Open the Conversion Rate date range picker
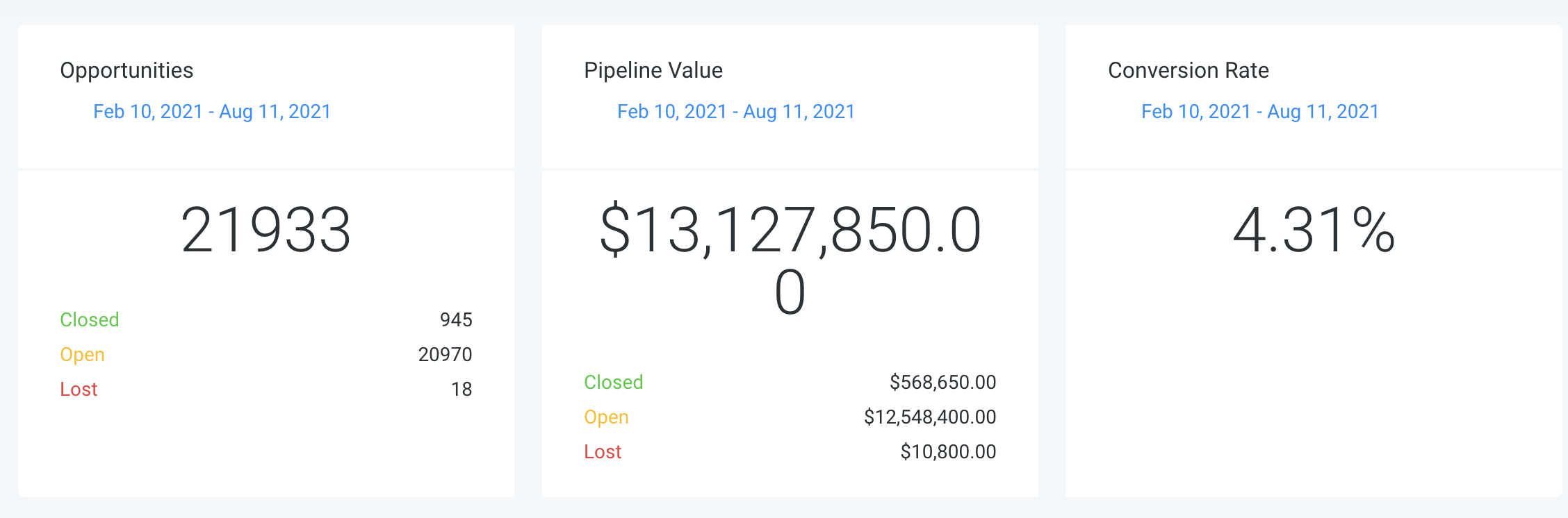 point(1260,112)
